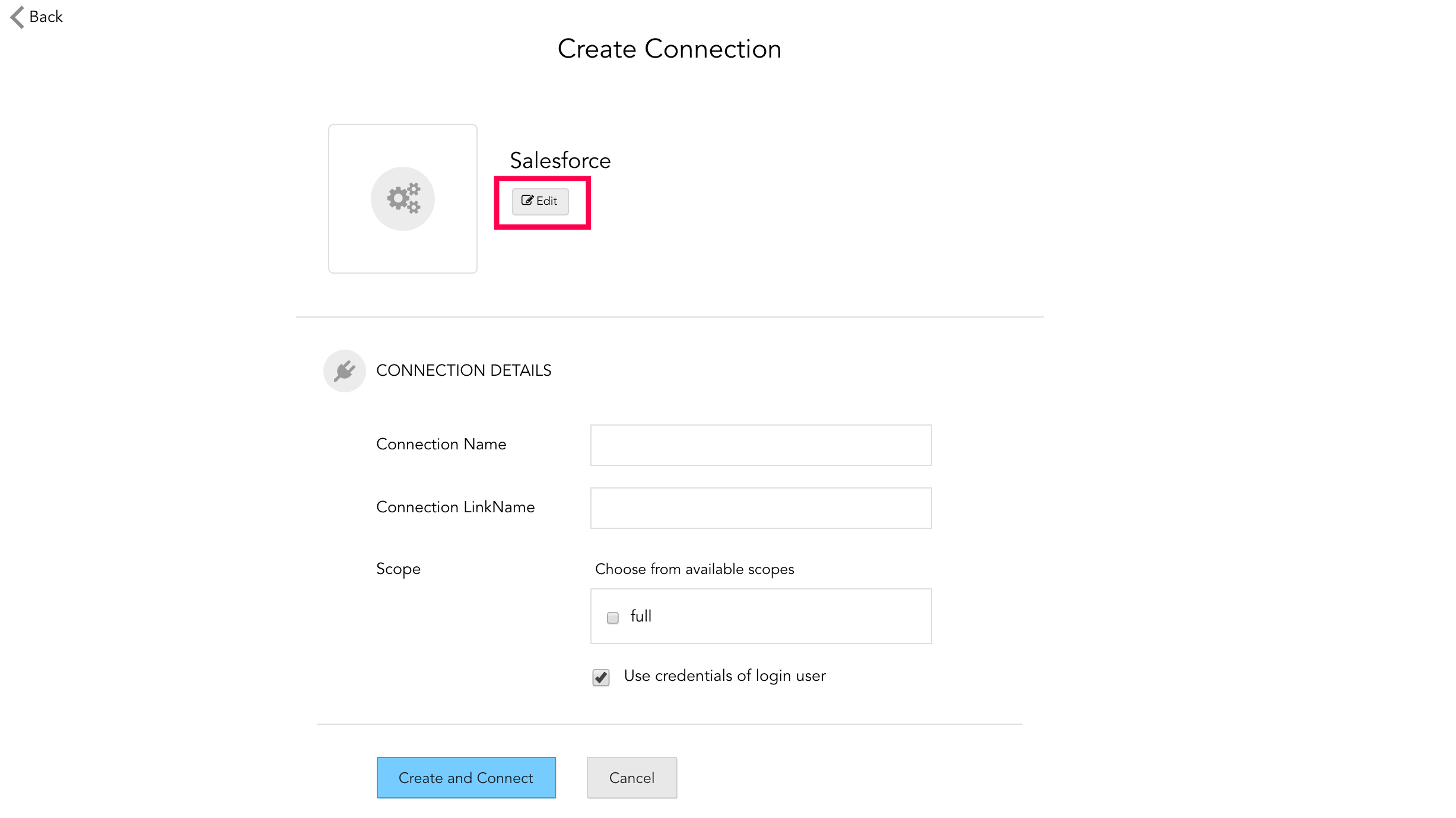Screen dimensions: 1456x818
Task: Click the Back chevron arrow icon
Action: [x=18, y=17]
